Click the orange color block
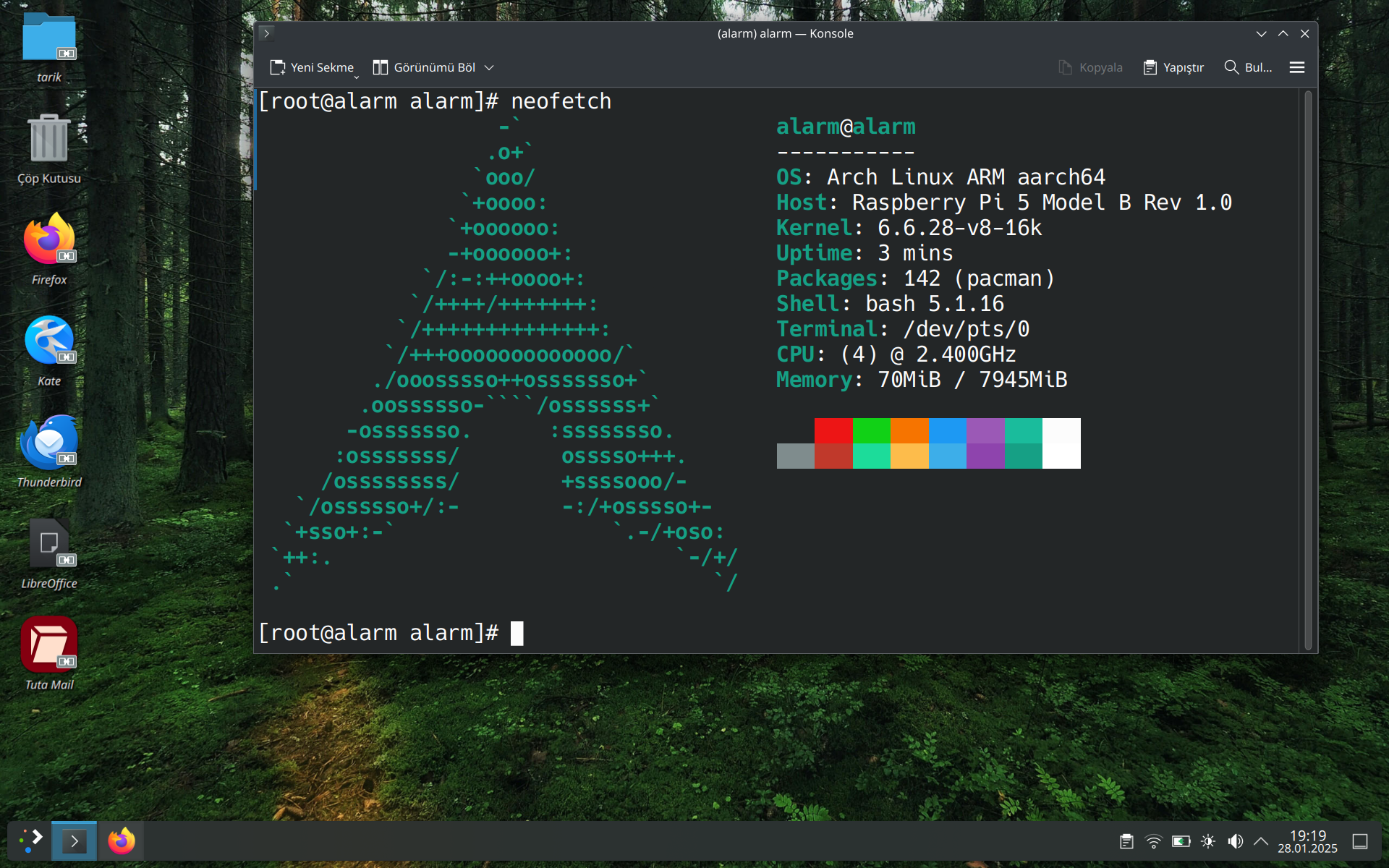1389x868 pixels. 909,430
